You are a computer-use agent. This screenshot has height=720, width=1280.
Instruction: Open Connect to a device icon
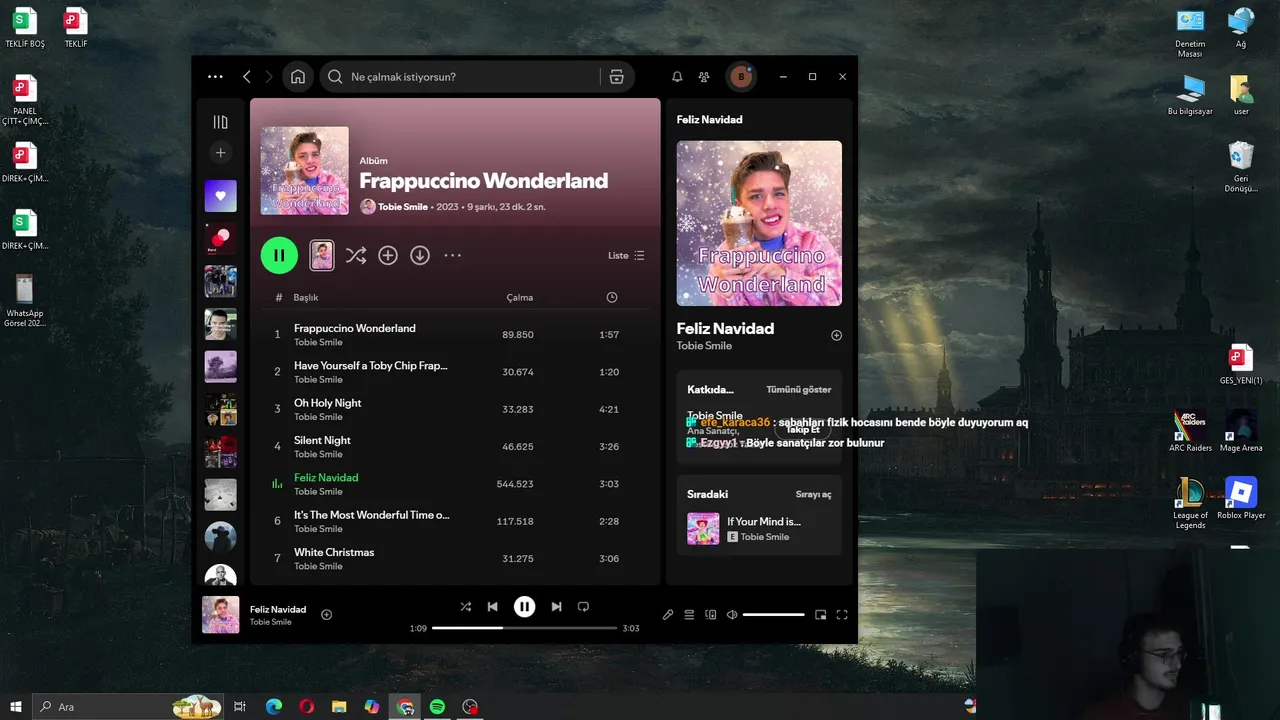[711, 615]
